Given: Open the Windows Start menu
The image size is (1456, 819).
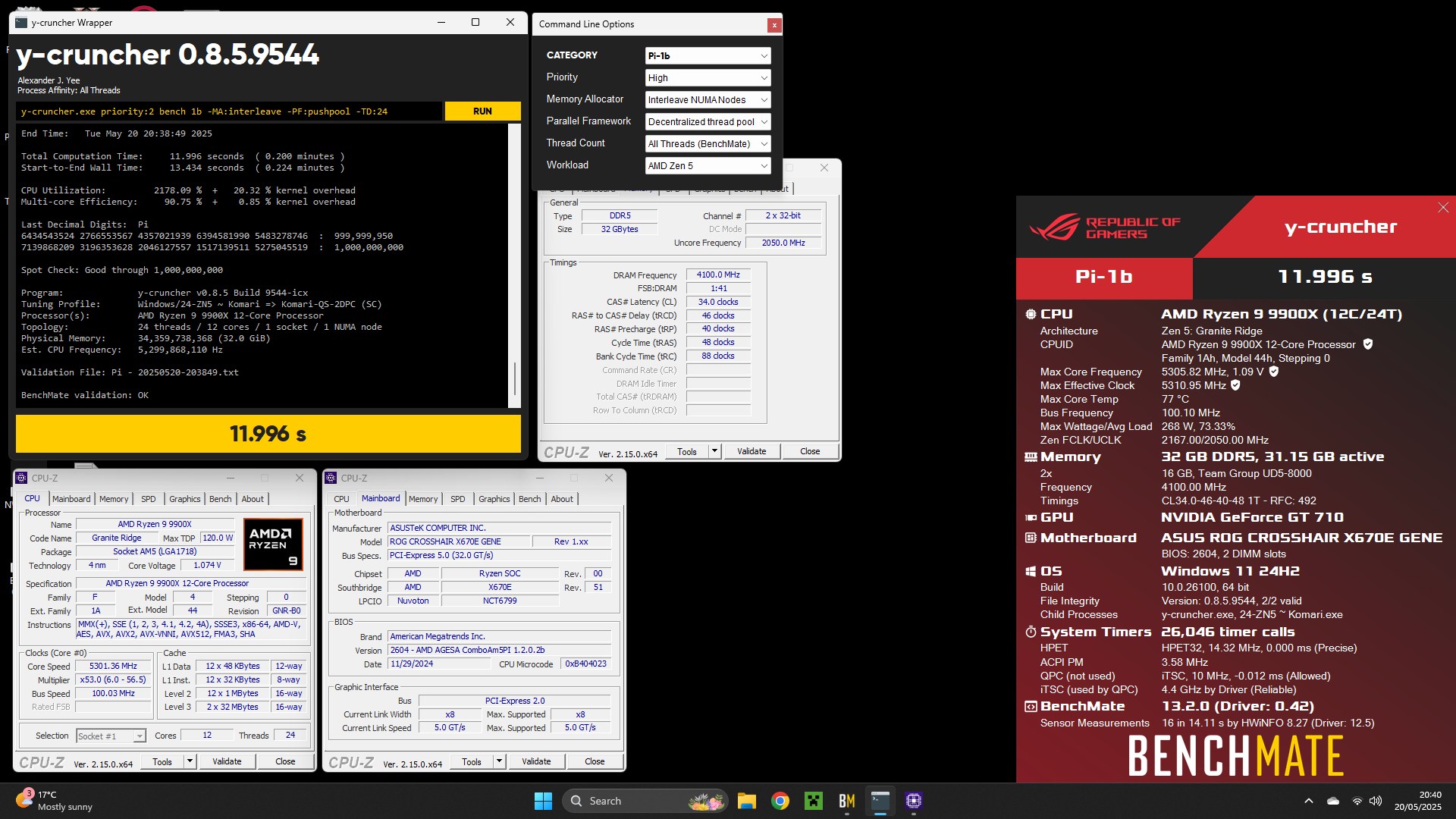Looking at the screenshot, I should pyautogui.click(x=543, y=801).
